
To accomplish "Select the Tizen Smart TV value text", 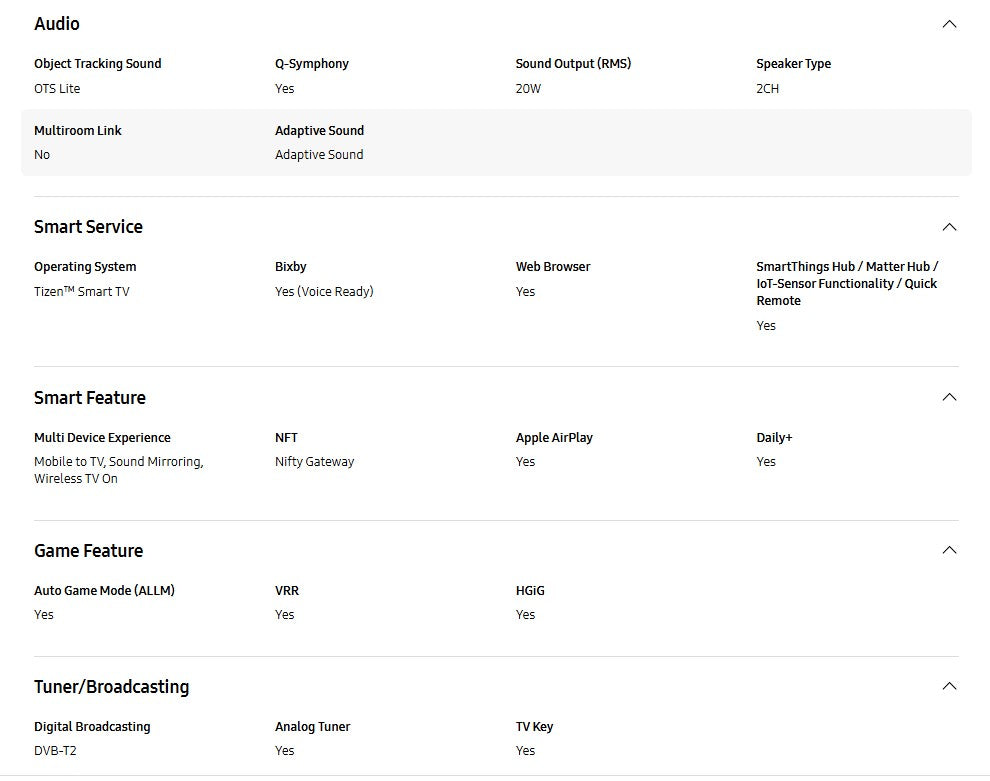I will click(x=81, y=292).
